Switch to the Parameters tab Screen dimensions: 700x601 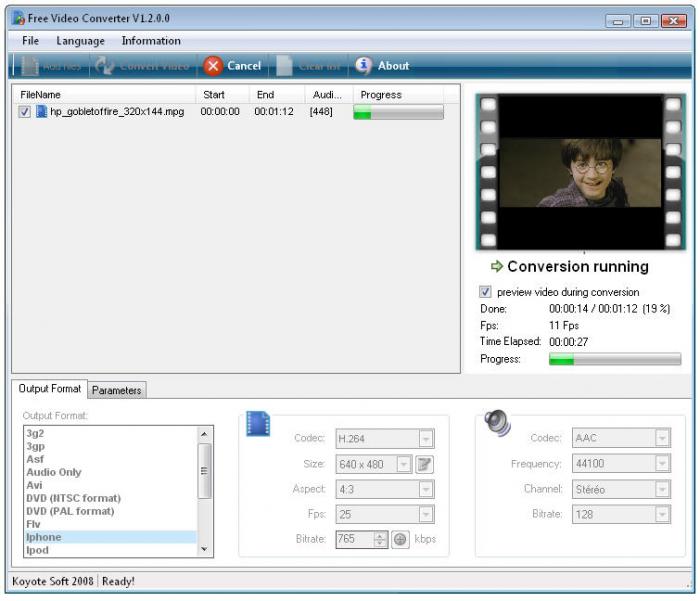(x=118, y=390)
